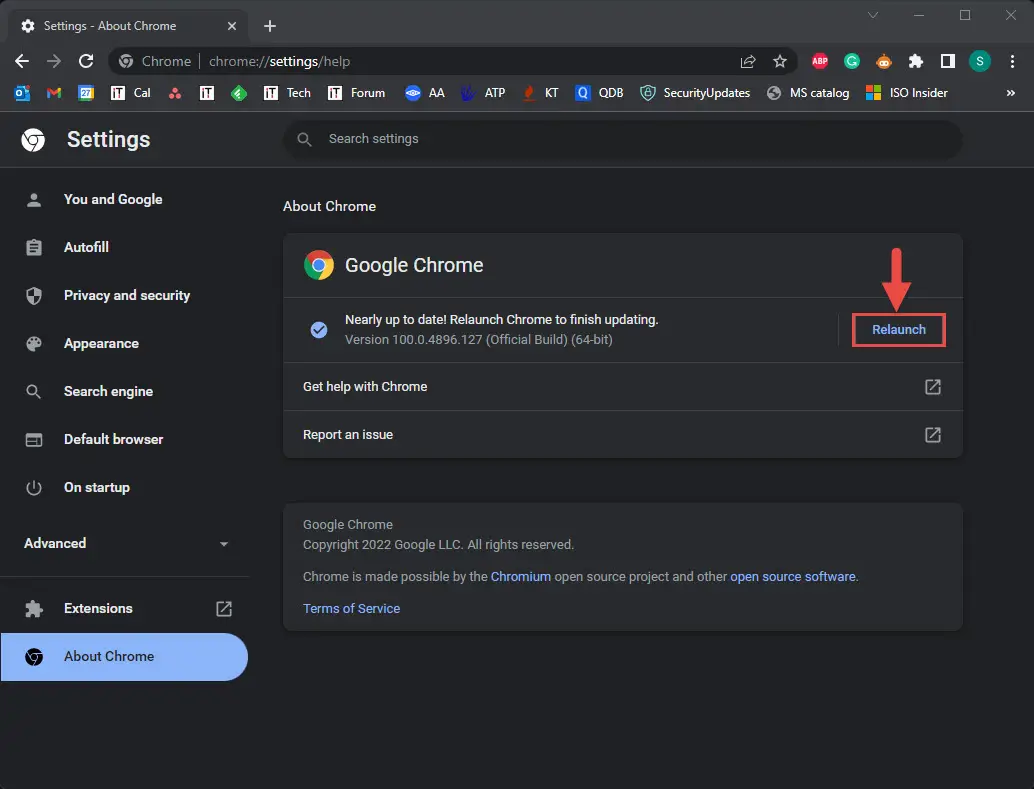The width and height of the screenshot is (1034, 789).
Task: Open the Terms of Service link
Action: (x=351, y=608)
